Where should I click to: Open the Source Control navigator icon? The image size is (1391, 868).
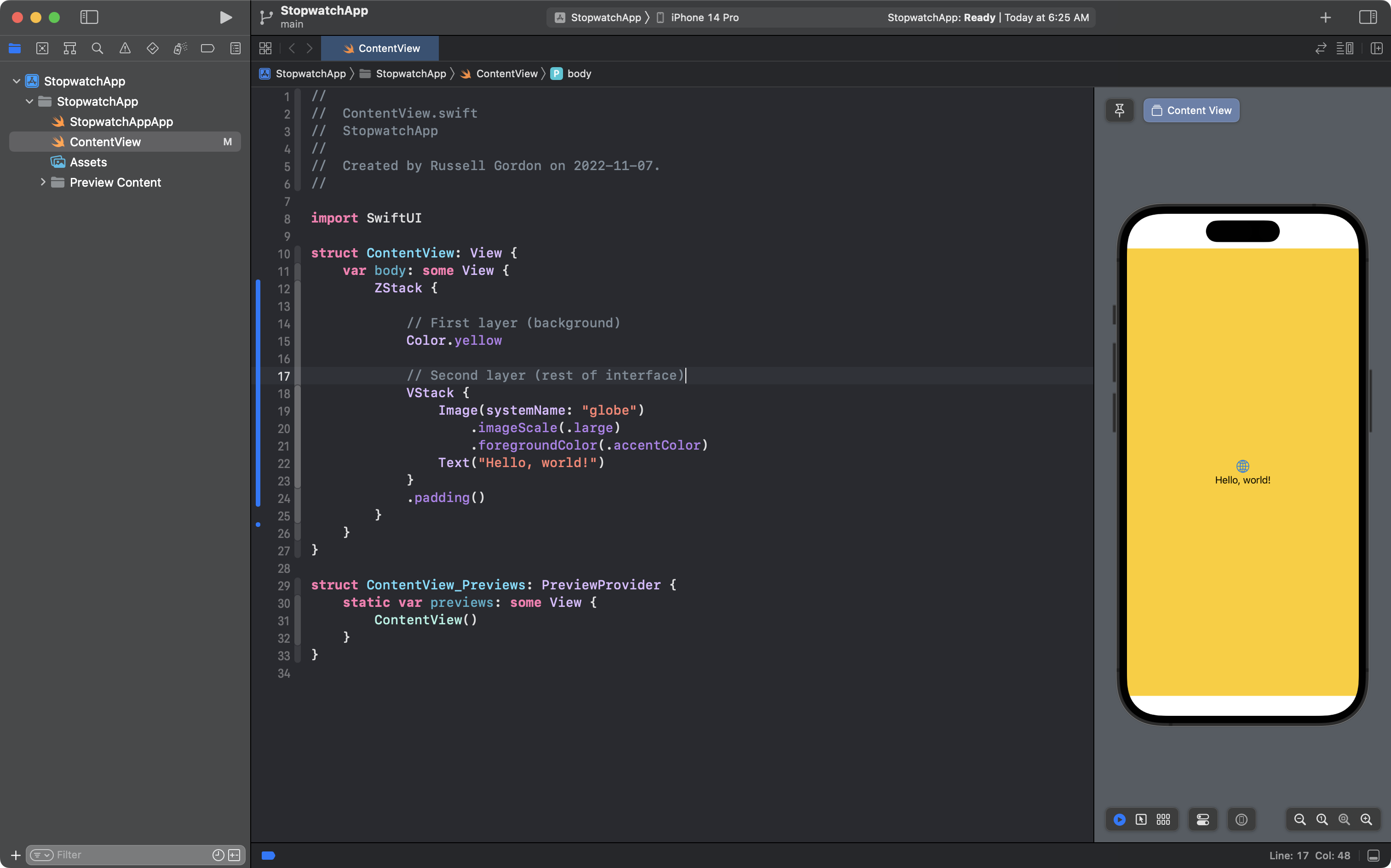tap(42, 48)
